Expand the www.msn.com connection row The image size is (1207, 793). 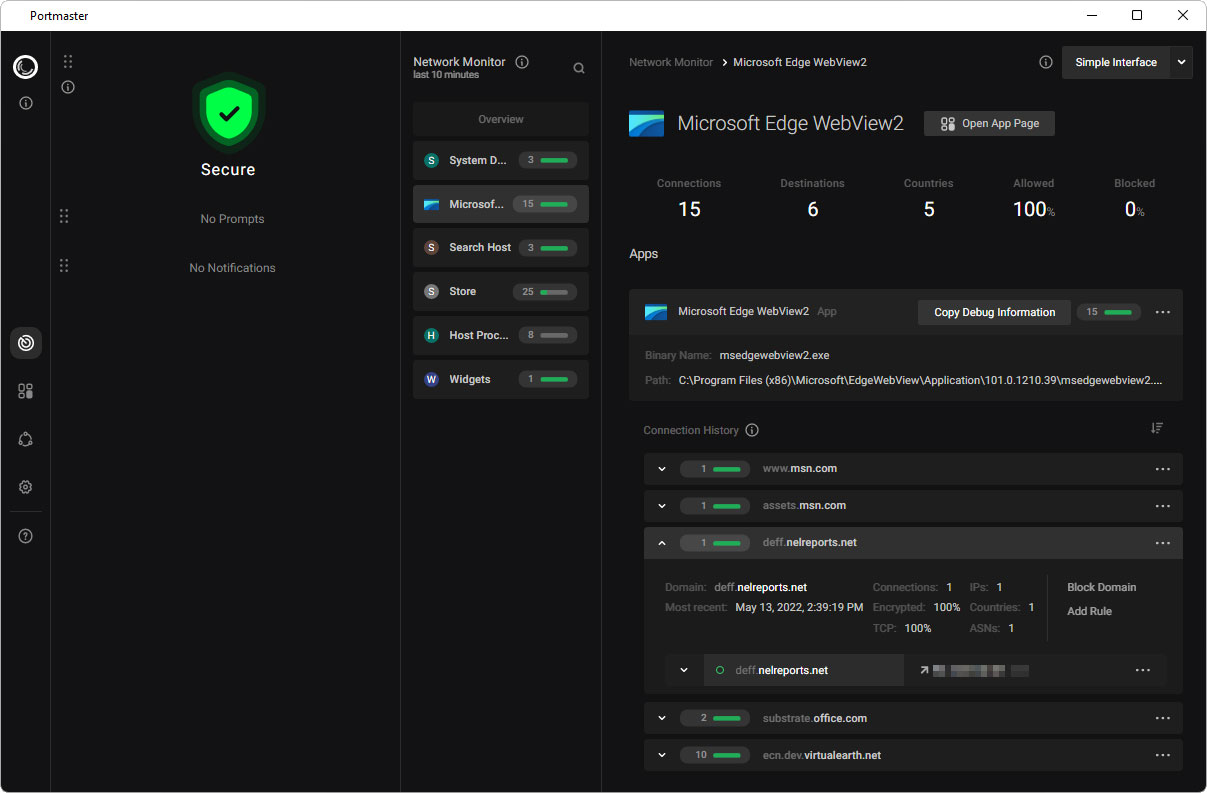pos(662,468)
